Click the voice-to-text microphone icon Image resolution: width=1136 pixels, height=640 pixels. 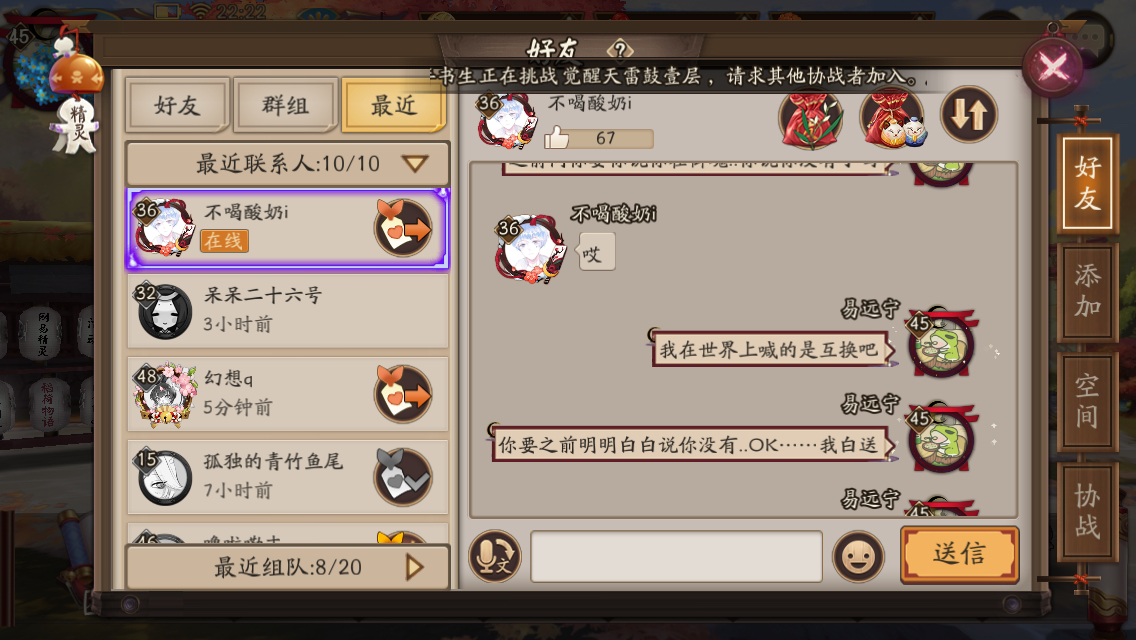coord(495,557)
